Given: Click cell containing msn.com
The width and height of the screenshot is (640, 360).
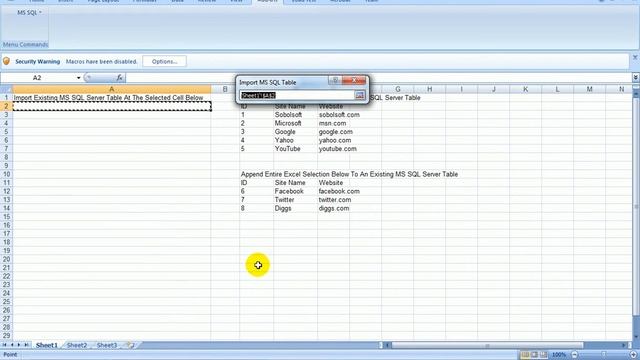Looking at the screenshot, I should tap(333, 123).
